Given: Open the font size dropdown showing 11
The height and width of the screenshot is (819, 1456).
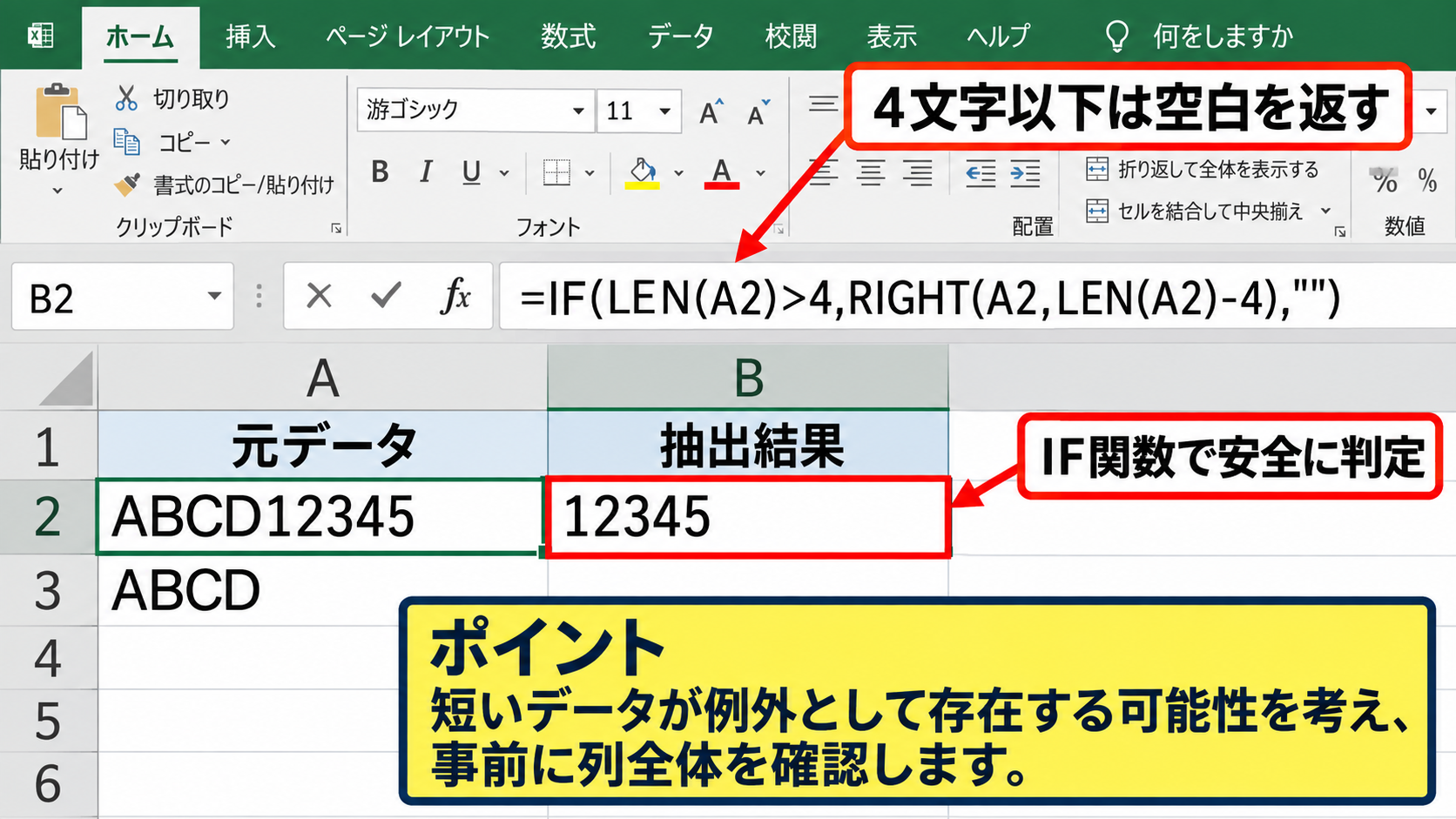Looking at the screenshot, I should [665, 111].
